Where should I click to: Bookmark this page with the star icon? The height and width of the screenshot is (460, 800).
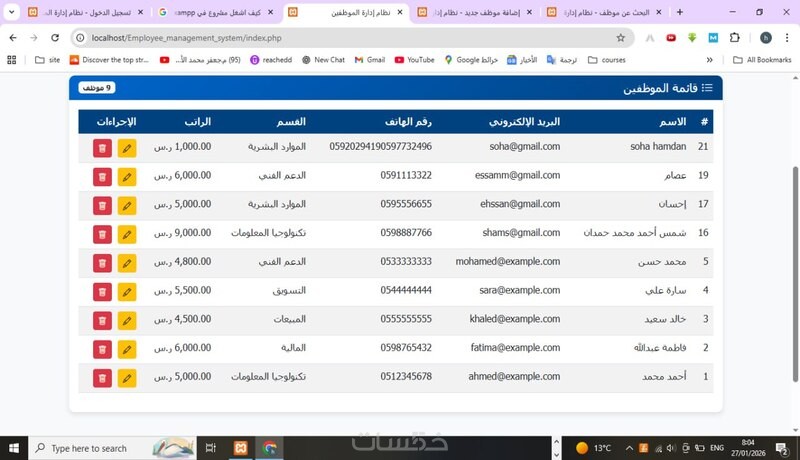pyautogui.click(x=620, y=38)
